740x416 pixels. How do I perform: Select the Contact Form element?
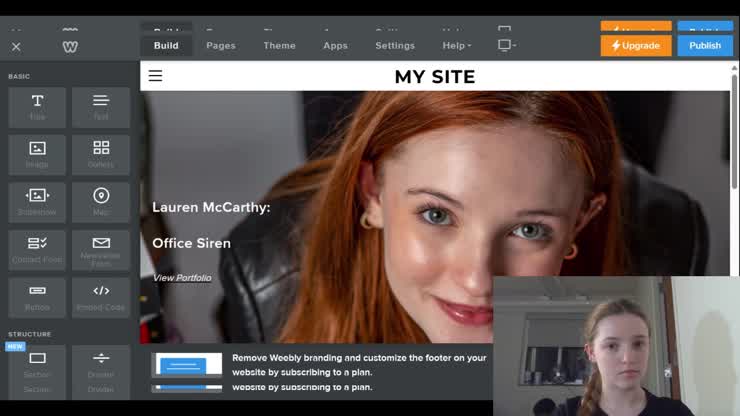tap(37, 249)
